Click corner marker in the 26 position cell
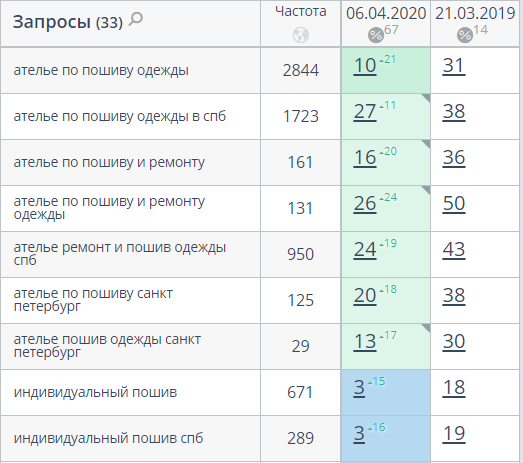 [426, 190]
